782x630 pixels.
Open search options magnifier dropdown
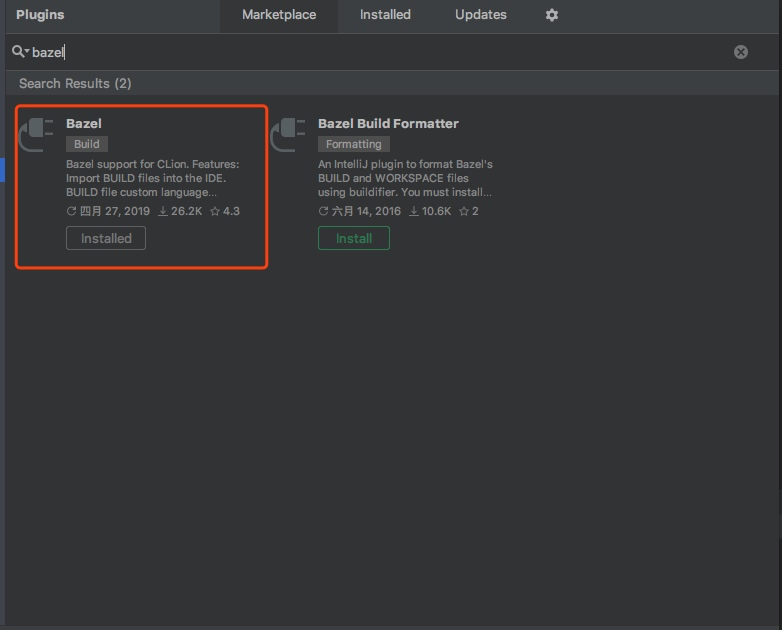click(x=20, y=51)
